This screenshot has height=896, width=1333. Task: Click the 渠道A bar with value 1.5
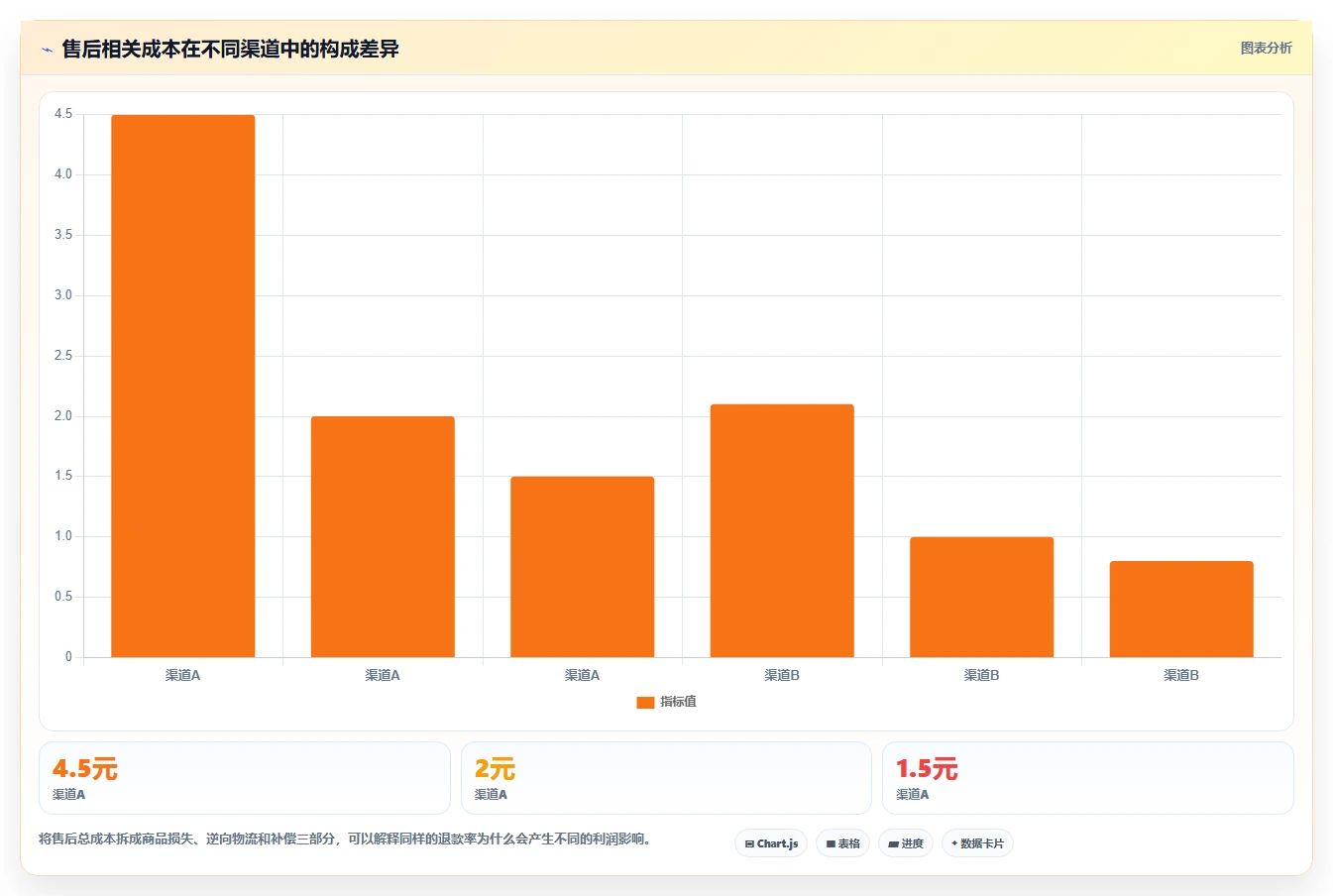583,567
